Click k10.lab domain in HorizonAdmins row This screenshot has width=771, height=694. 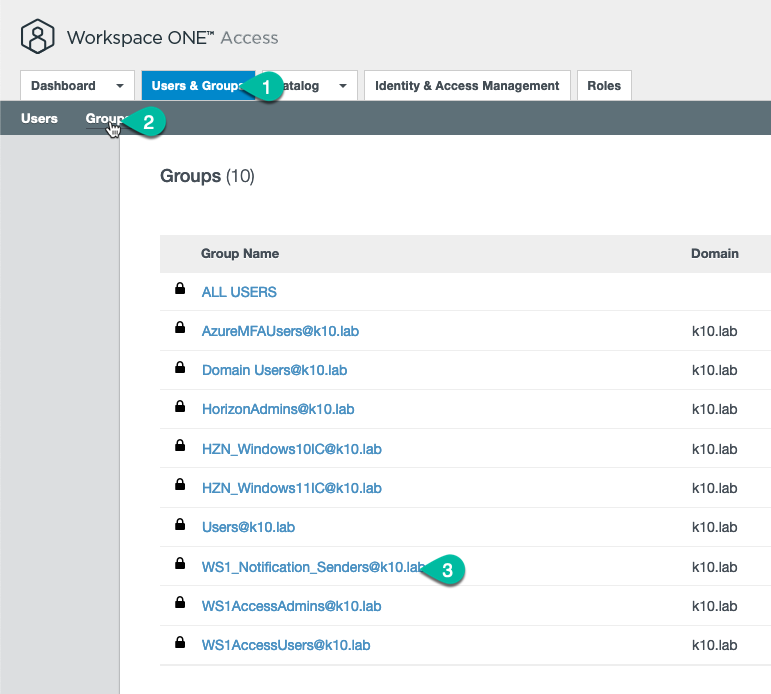coord(714,409)
